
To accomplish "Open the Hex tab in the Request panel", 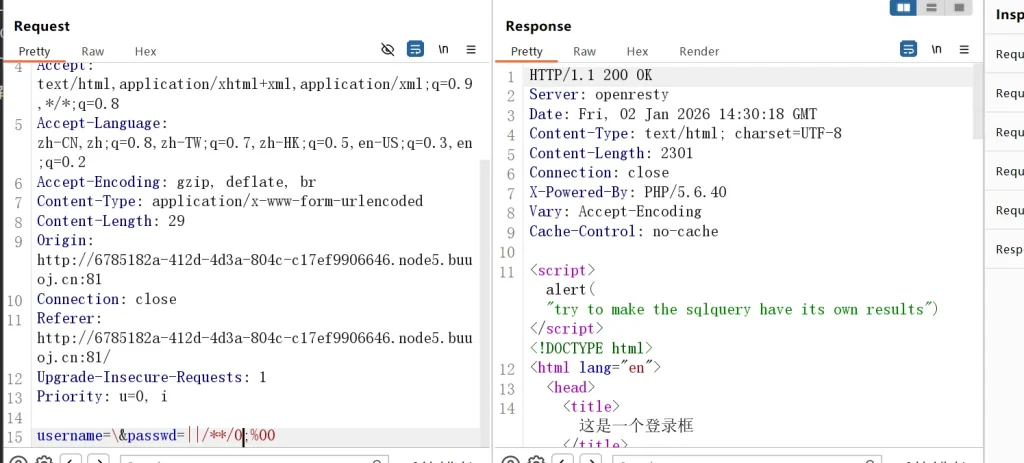I will pyautogui.click(x=145, y=51).
